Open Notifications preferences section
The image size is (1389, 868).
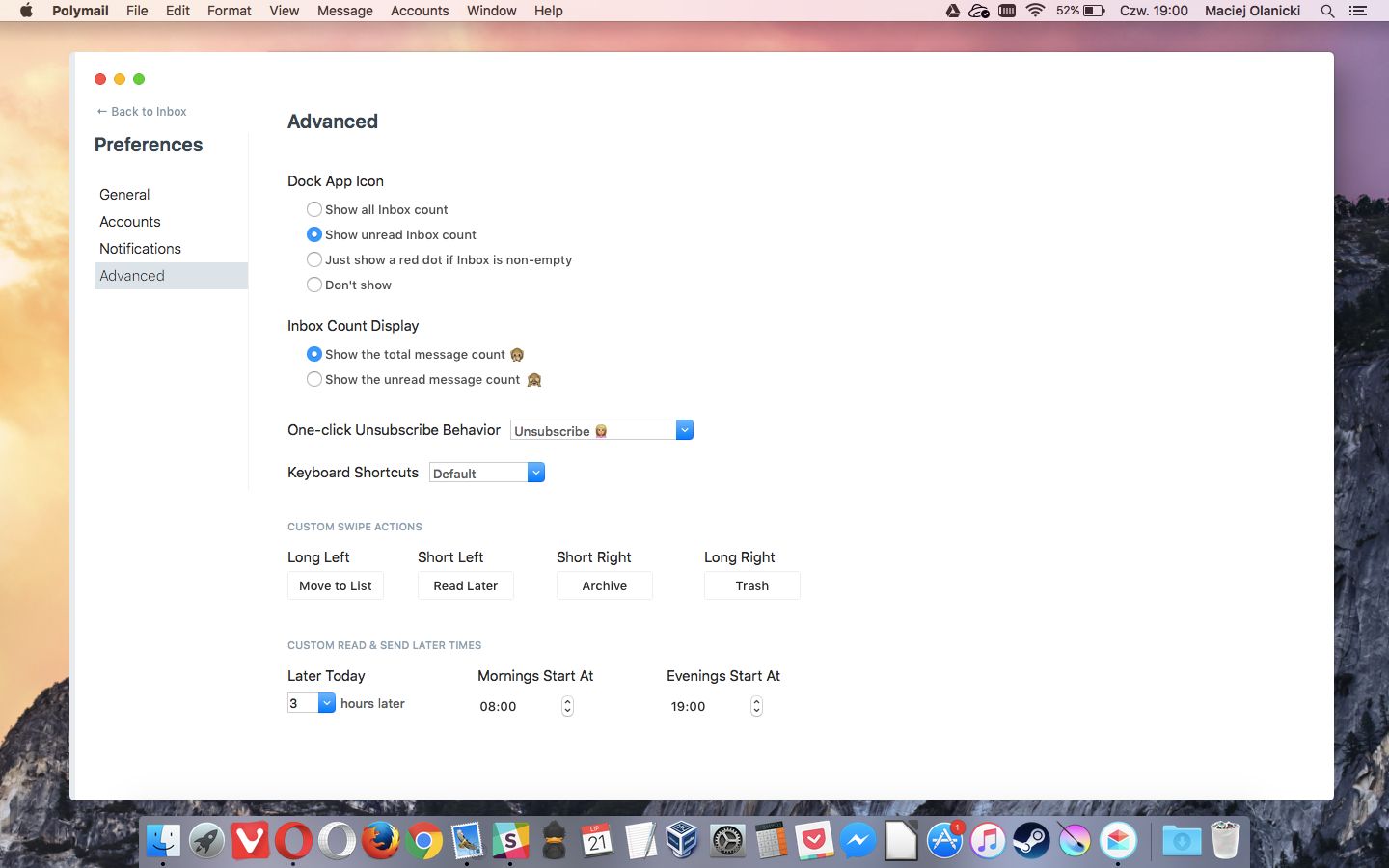(140, 249)
